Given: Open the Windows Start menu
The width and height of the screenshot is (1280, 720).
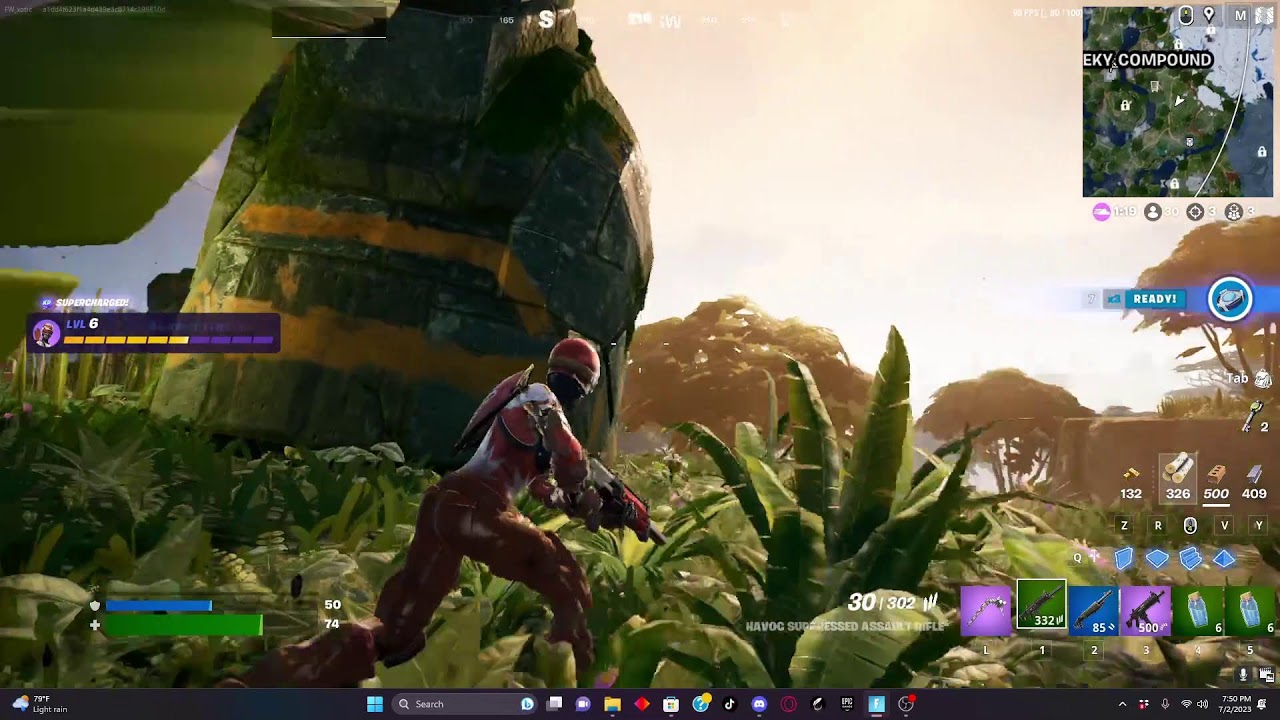Looking at the screenshot, I should 374,704.
